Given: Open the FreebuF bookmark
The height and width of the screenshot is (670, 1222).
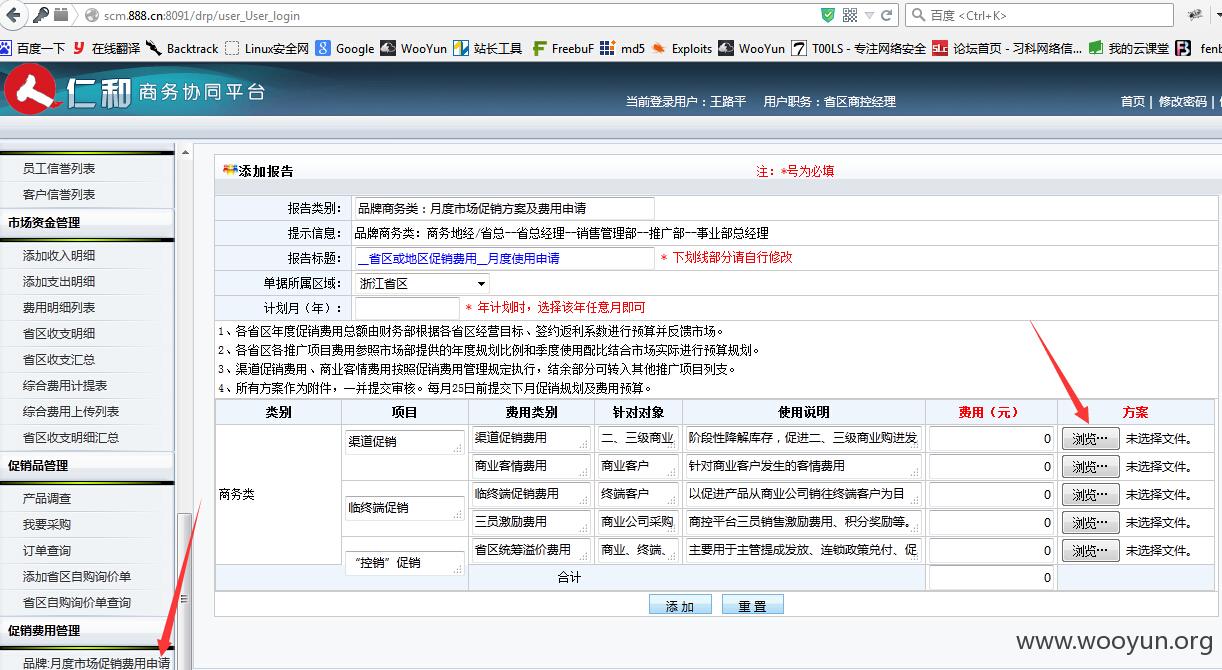Looking at the screenshot, I should pos(563,48).
